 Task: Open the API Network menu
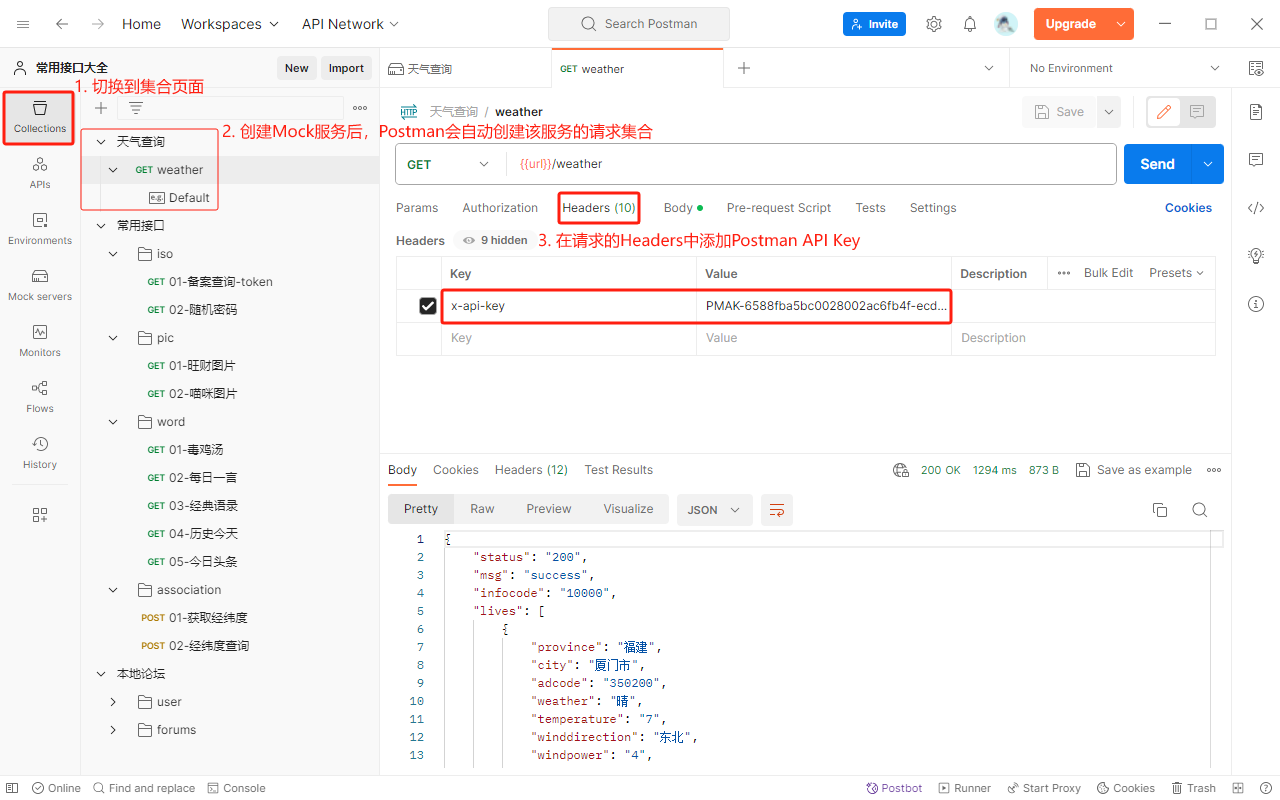(350, 24)
